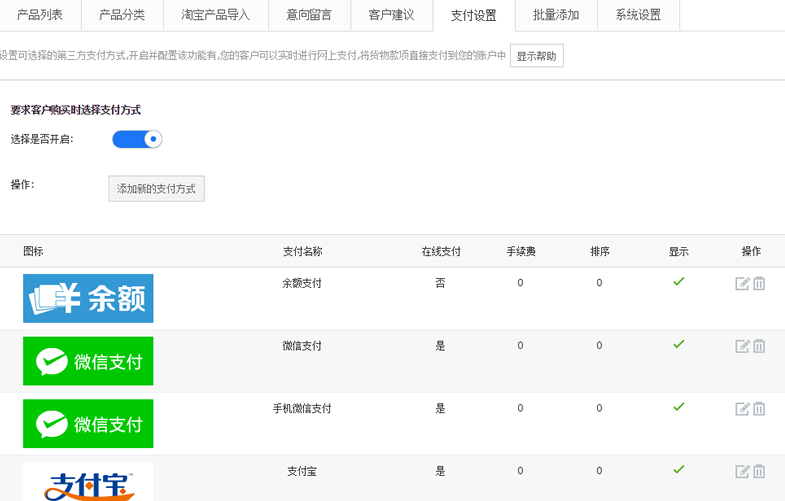
Task: Click the 微信支付 logo in the 微信支付 row
Action: pyautogui.click(x=88, y=361)
